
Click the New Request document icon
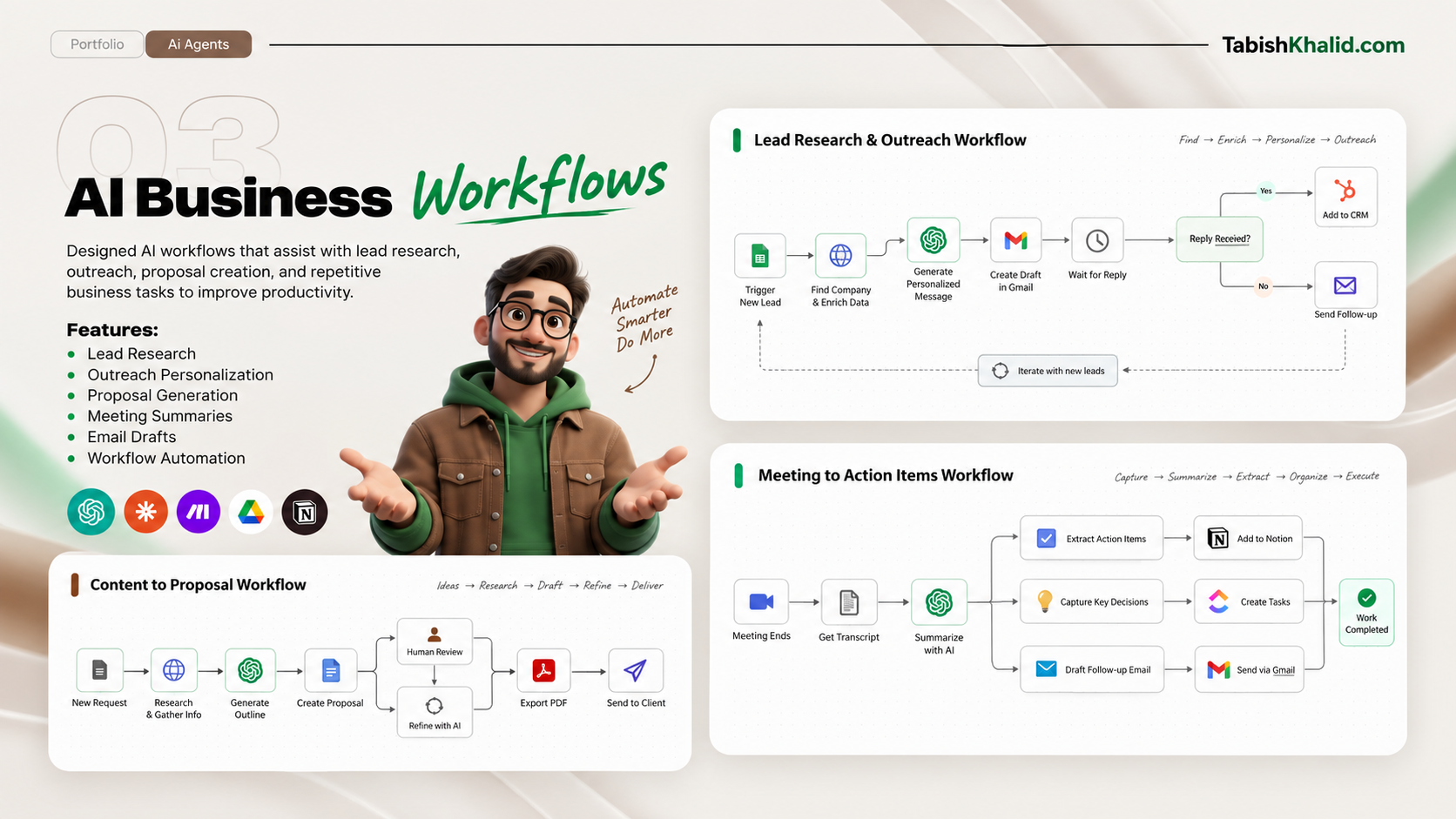click(99, 670)
